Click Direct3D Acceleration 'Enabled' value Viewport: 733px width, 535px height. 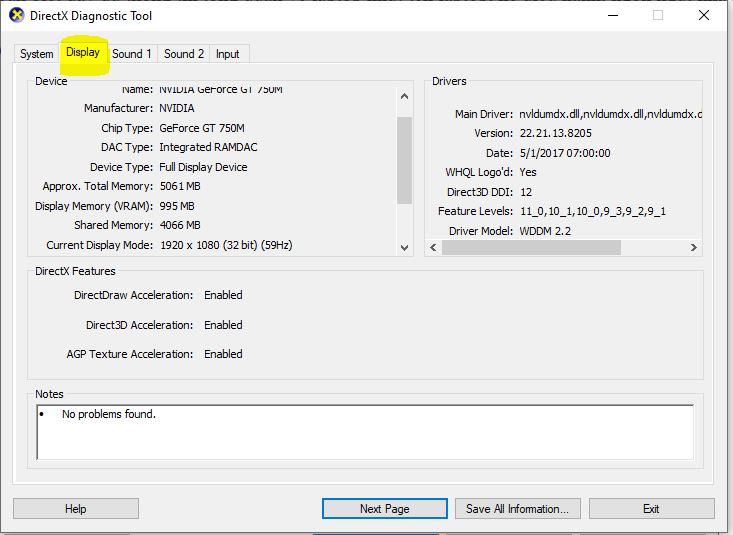pos(223,325)
